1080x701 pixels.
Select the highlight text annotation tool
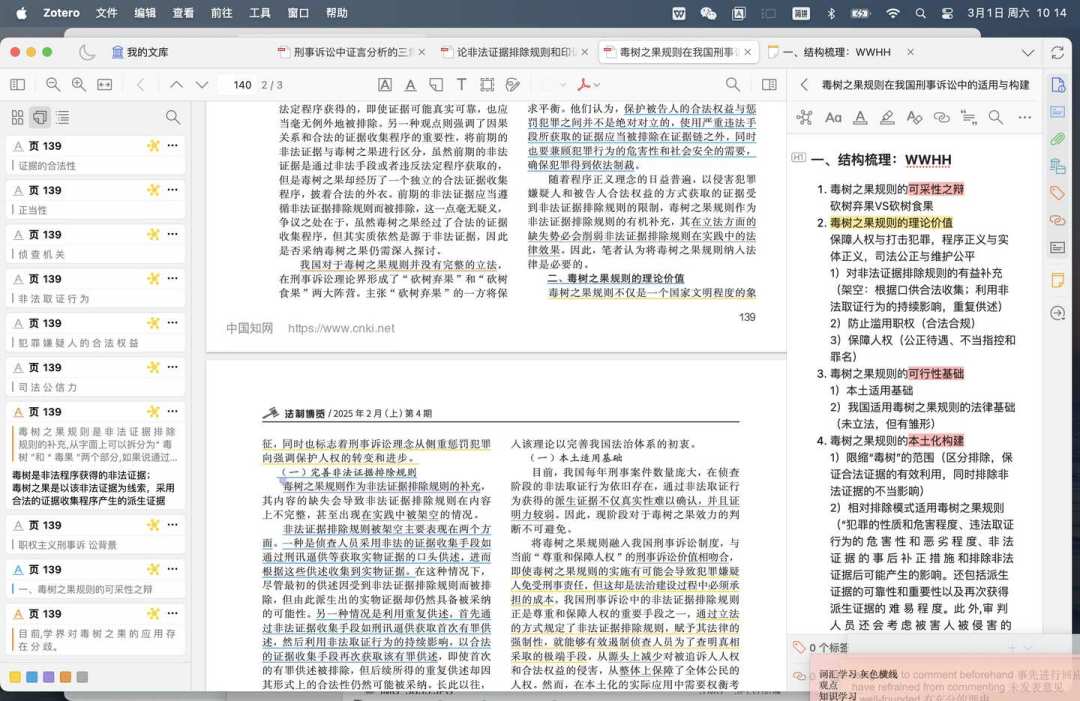(385, 84)
